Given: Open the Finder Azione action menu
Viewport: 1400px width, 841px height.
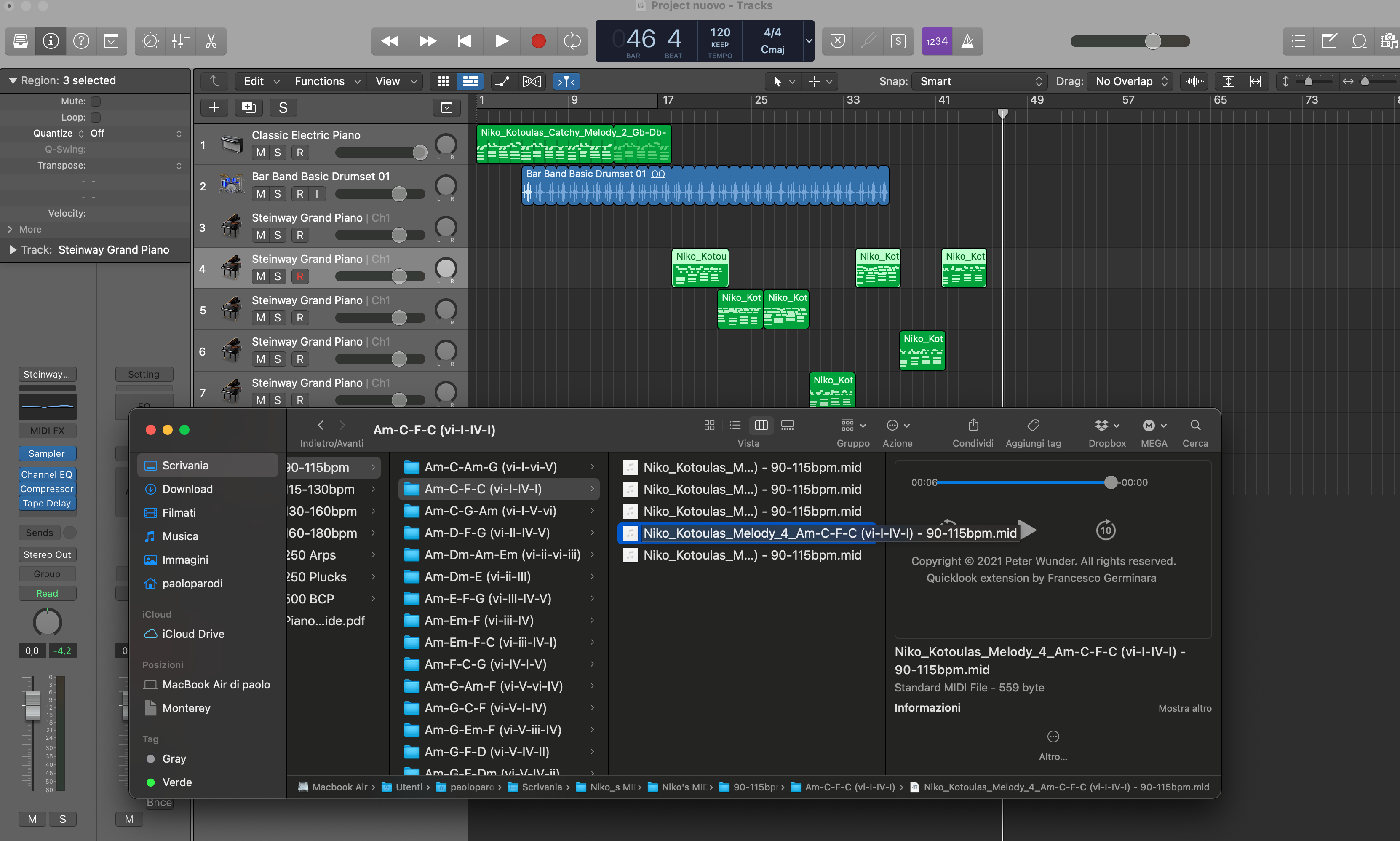Looking at the screenshot, I should [898, 426].
